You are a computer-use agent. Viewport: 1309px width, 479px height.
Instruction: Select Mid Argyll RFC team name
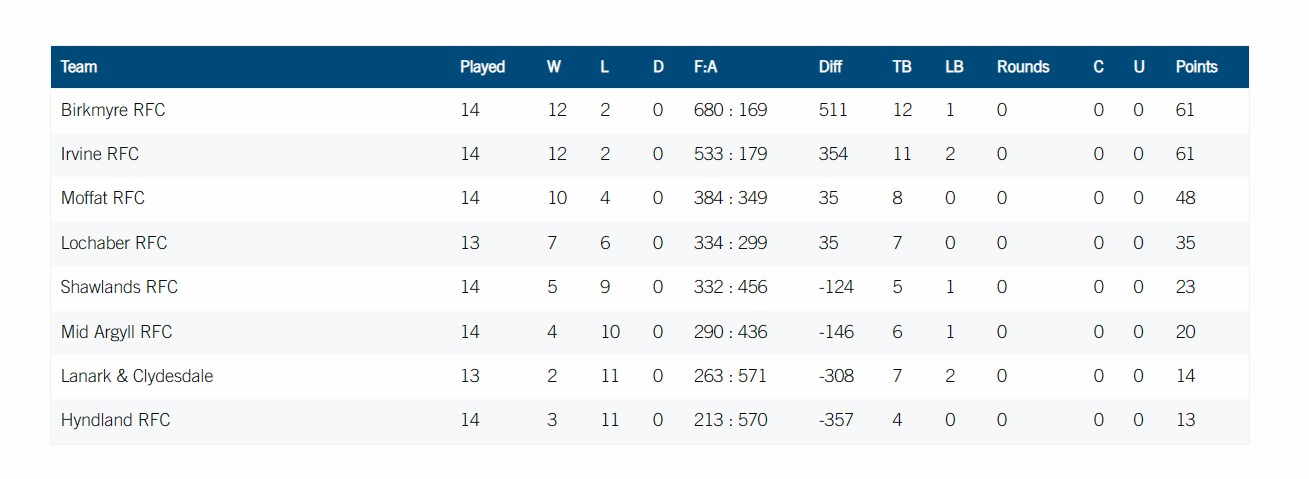point(116,332)
